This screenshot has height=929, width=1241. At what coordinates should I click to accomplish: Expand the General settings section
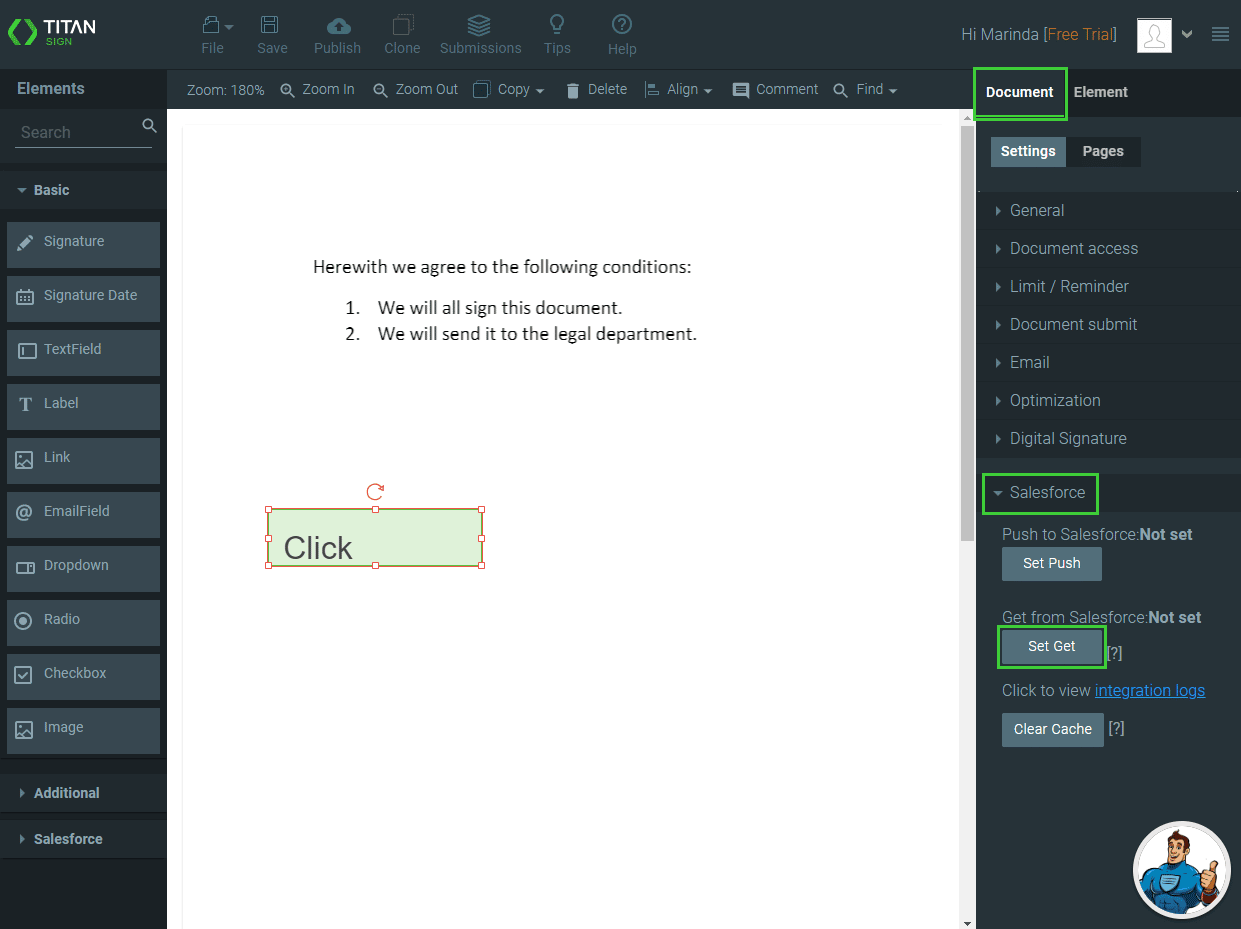1037,210
